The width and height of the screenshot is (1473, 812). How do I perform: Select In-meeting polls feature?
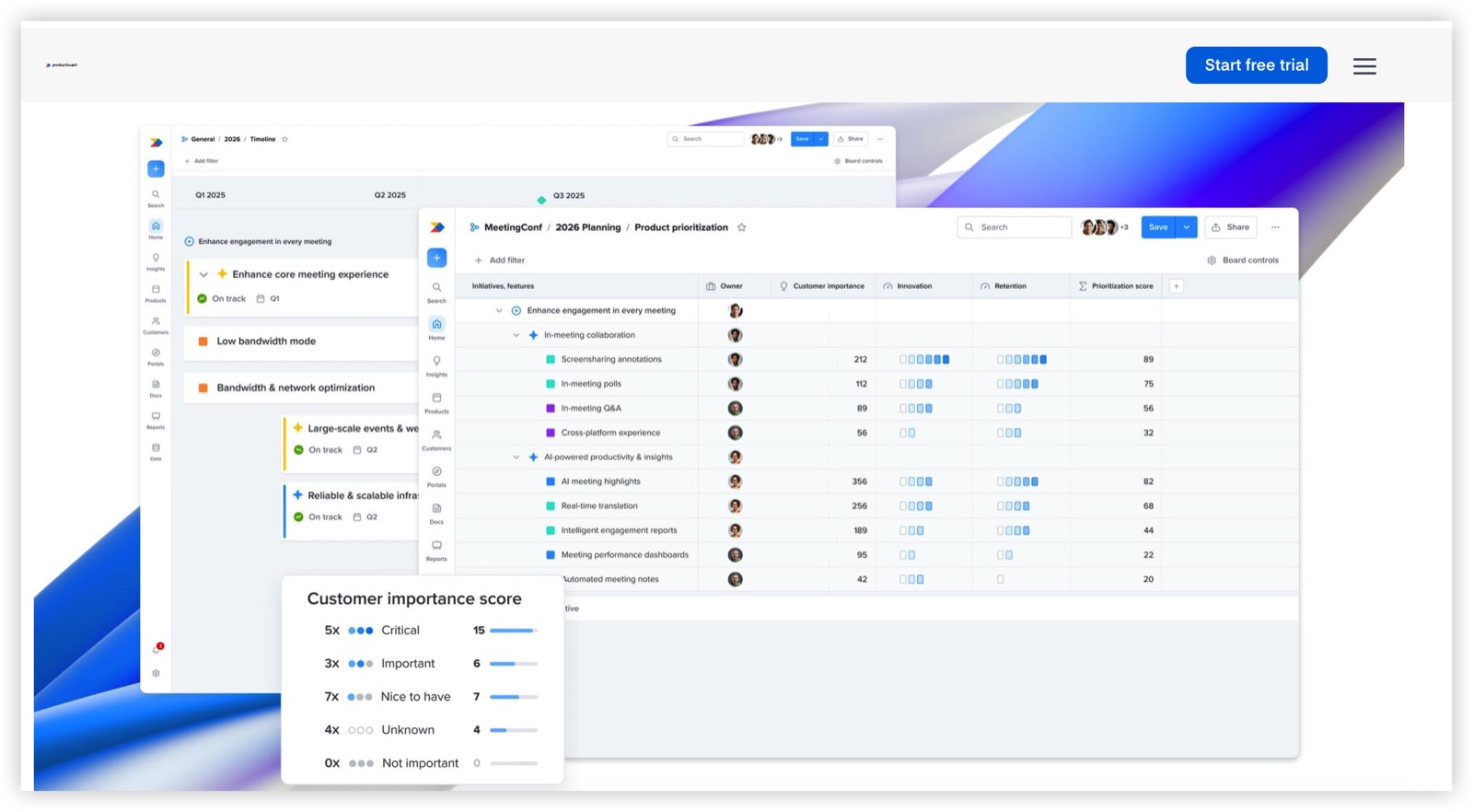(591, 384)
